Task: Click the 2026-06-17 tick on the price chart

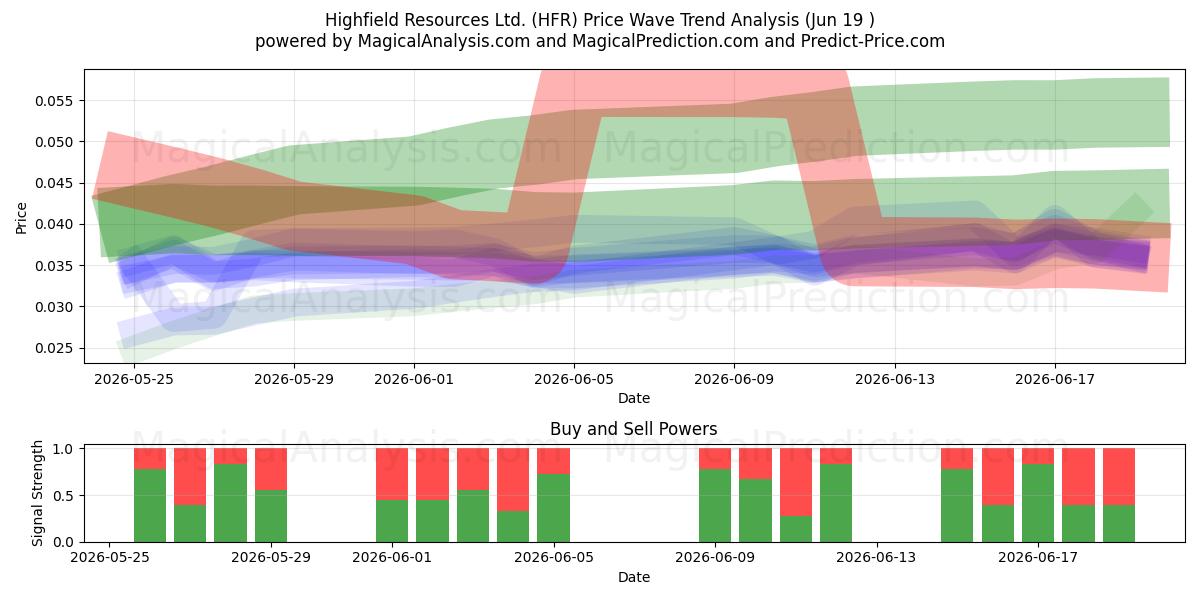Action: (1054, 379)
